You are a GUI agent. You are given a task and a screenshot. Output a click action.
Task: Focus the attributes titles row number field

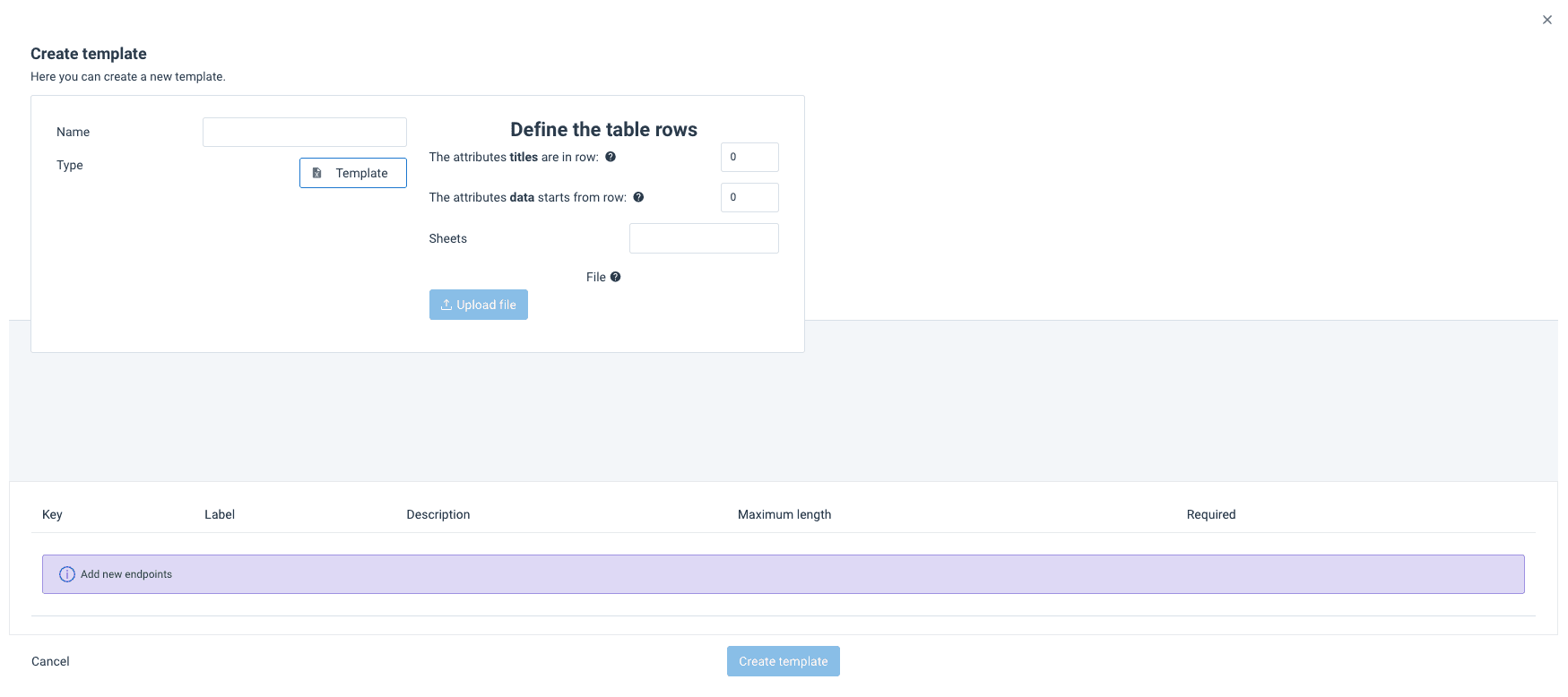tap(749, 157)
